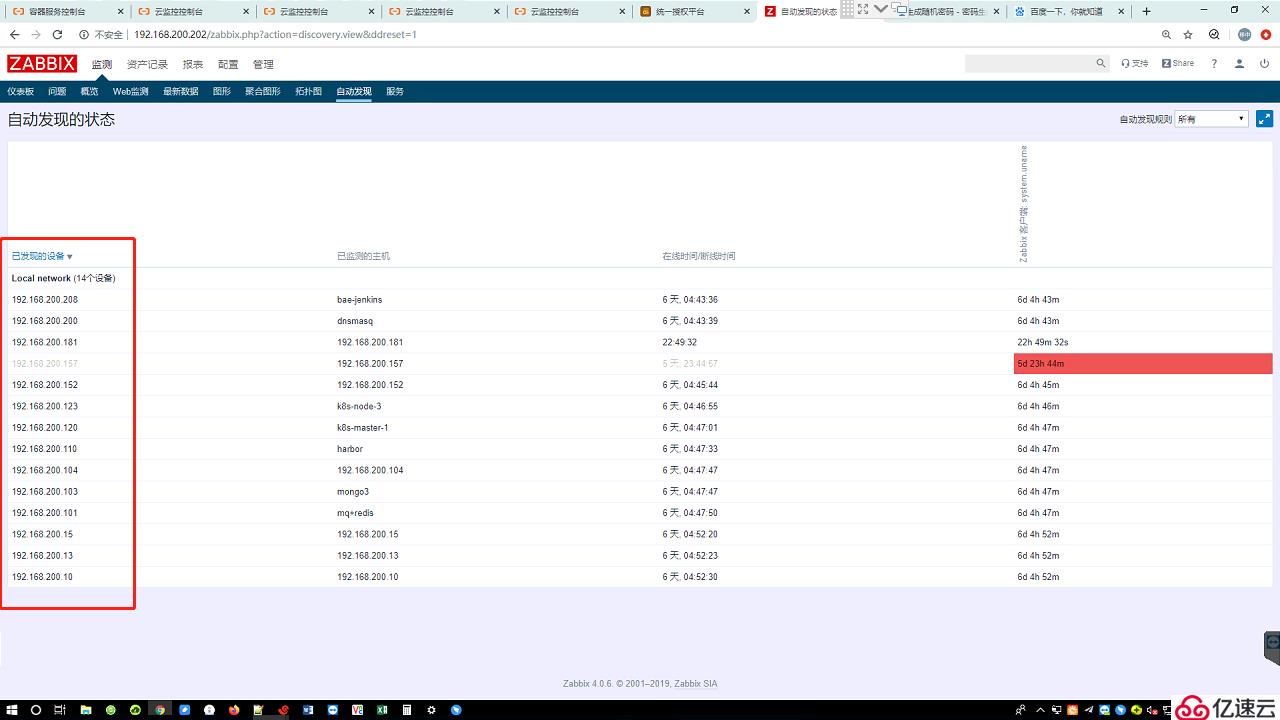Click the zoom magnifier icon in address bar

(x=1166, y=34)
